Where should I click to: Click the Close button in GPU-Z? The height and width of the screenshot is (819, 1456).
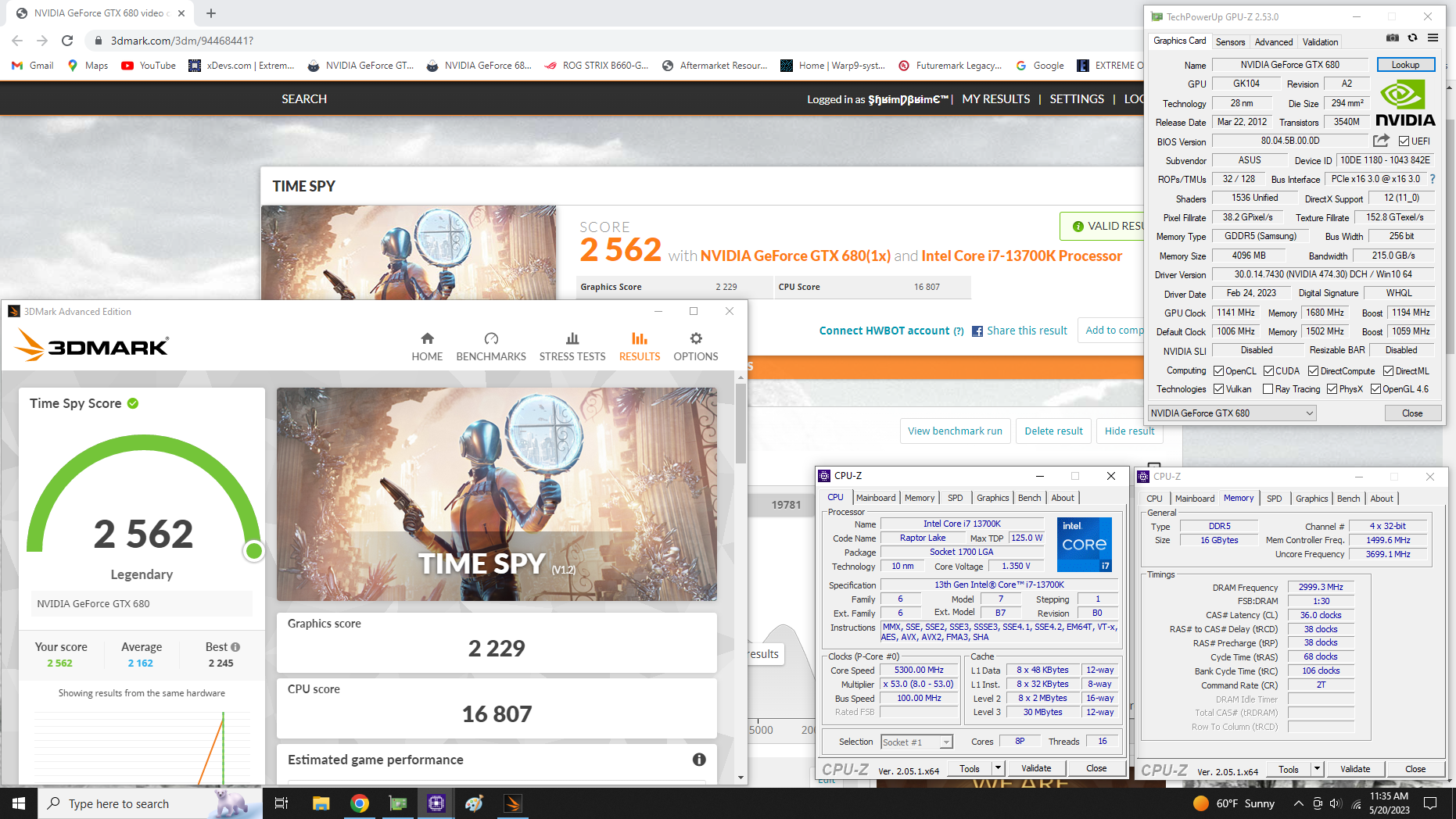1412,413
